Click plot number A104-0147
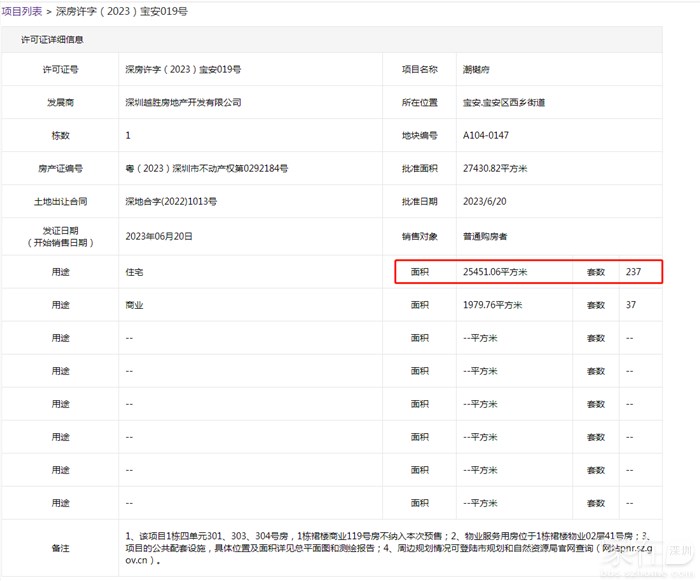The height and width of the screenshot is (581, 700). click(487, 135)
